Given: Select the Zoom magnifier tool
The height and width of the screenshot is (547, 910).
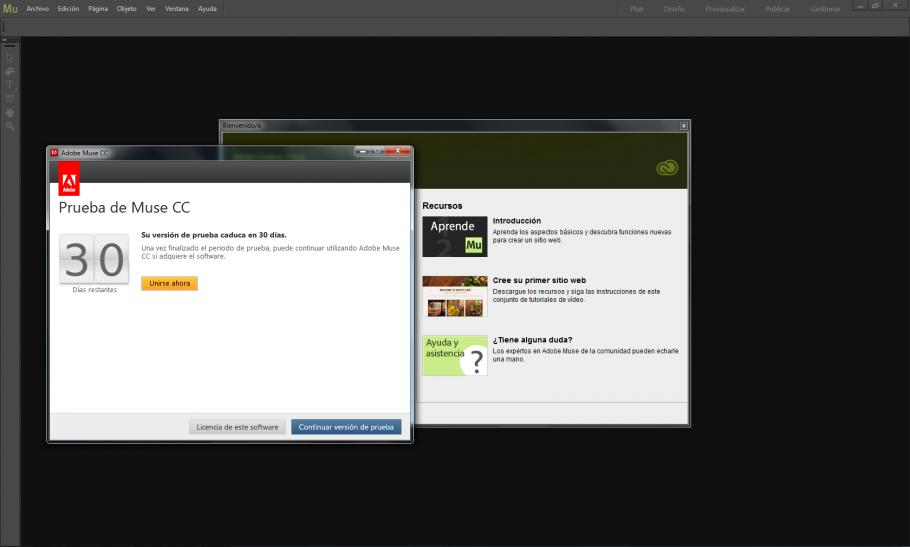Looking at the screenshot, I should coord(10,126).
